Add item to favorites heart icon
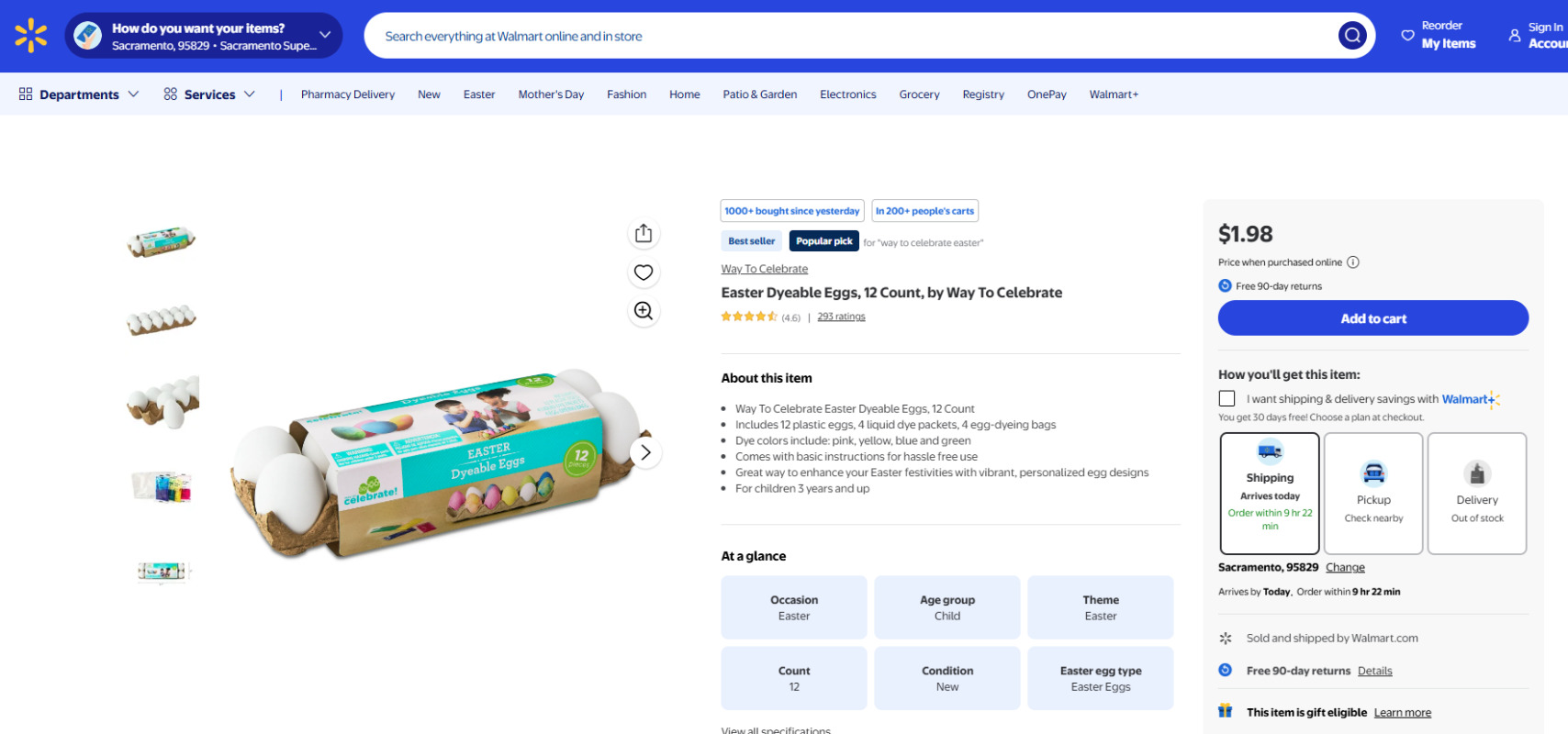The image size is (1568, 734). 644,272
